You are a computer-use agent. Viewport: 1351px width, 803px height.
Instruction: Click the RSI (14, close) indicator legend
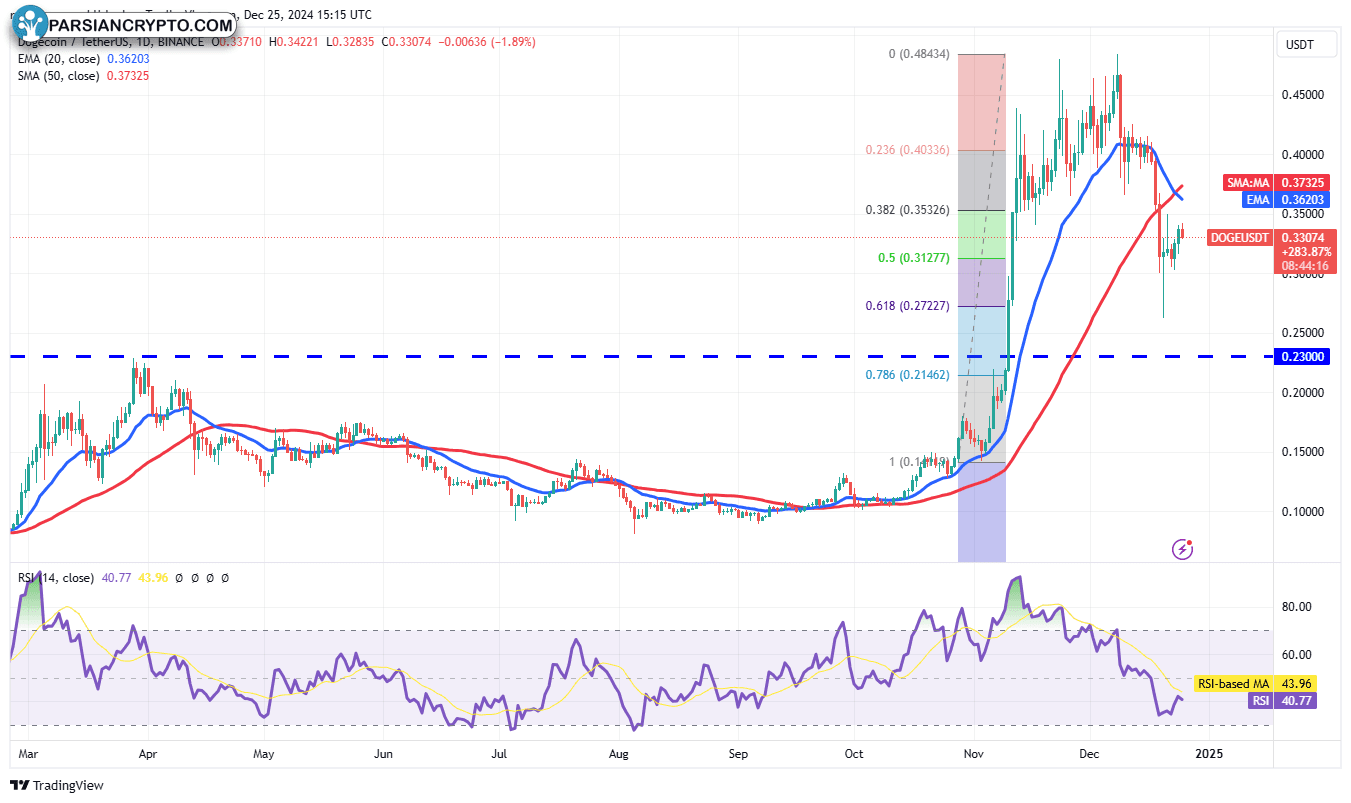pos(57,577)
